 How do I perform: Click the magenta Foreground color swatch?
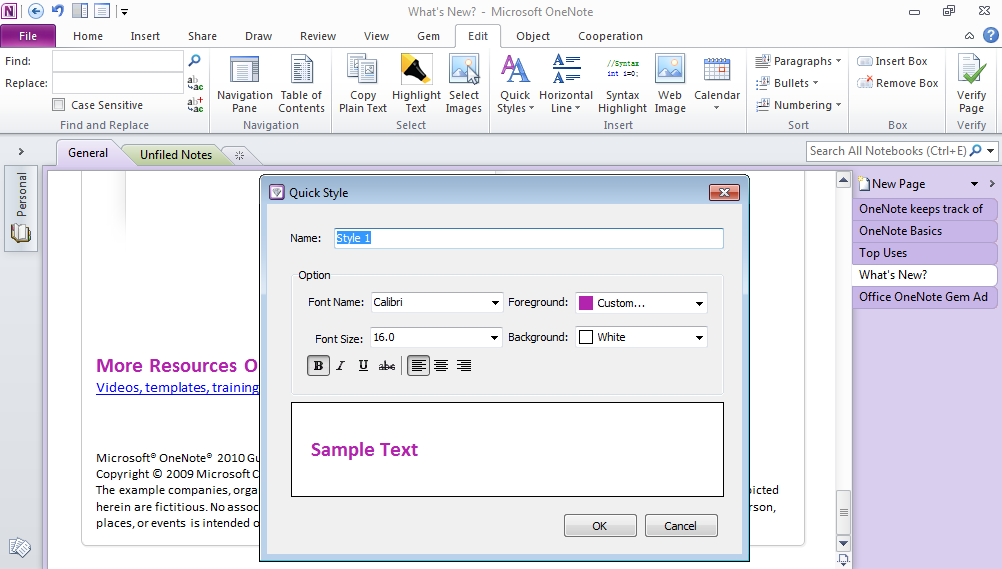point(586,303)
